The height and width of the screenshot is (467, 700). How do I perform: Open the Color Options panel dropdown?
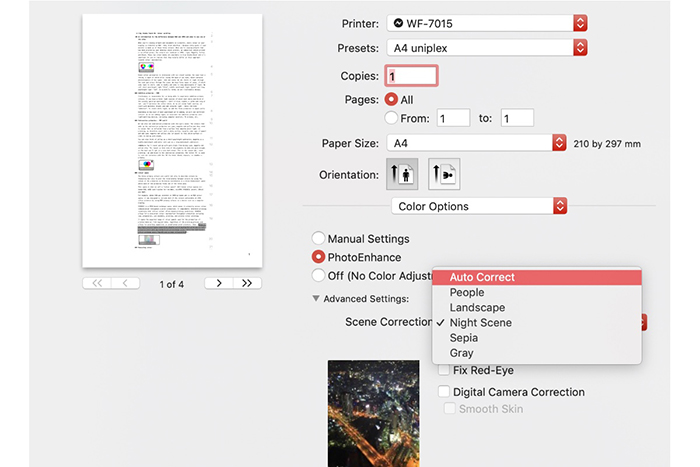pos(478,206)
